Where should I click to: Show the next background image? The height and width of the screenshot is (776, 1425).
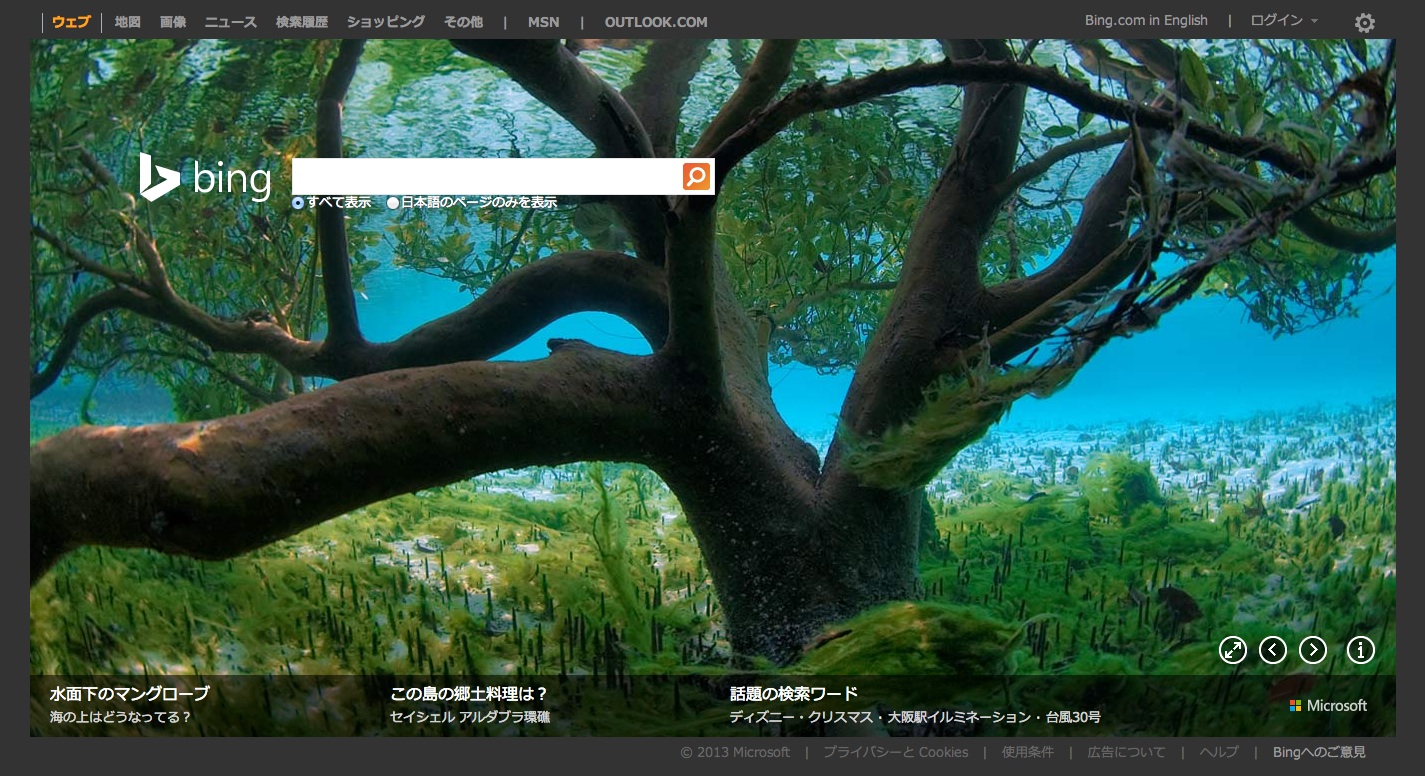[1312, 650]
